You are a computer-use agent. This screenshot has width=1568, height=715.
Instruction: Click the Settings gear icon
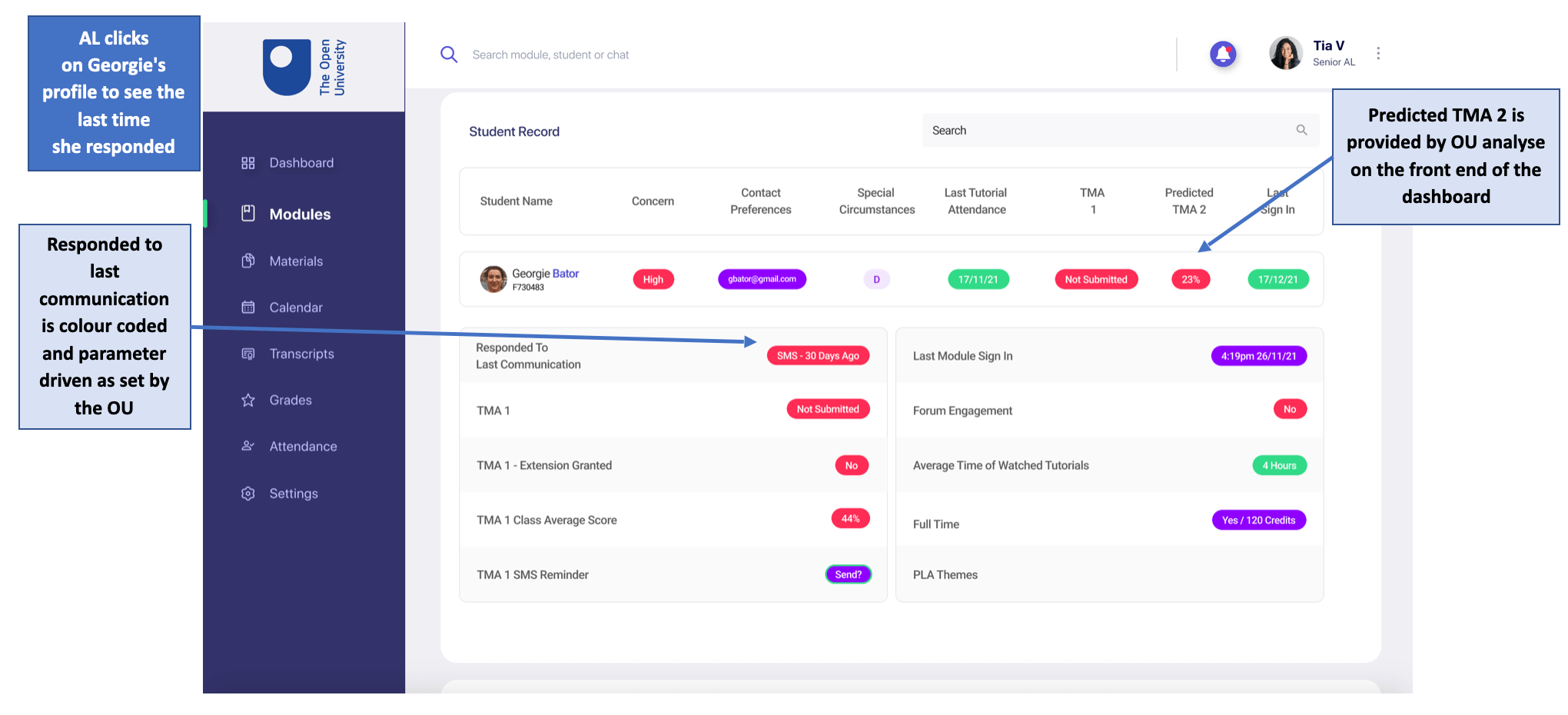247,494
